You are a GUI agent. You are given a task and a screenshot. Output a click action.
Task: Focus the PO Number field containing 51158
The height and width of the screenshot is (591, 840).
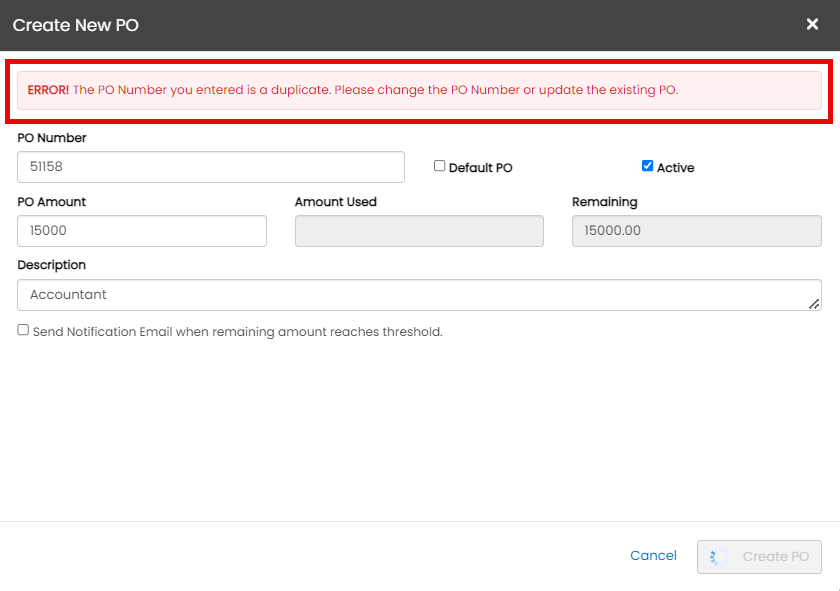pos(211,167)
